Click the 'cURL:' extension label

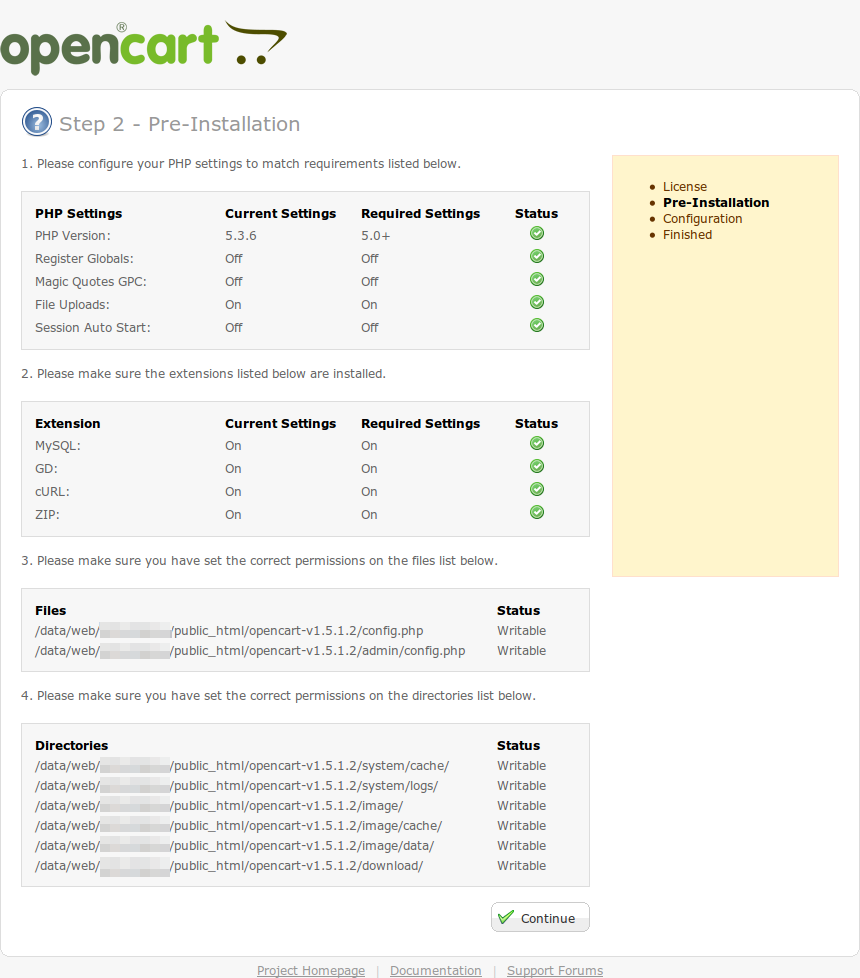52,492
